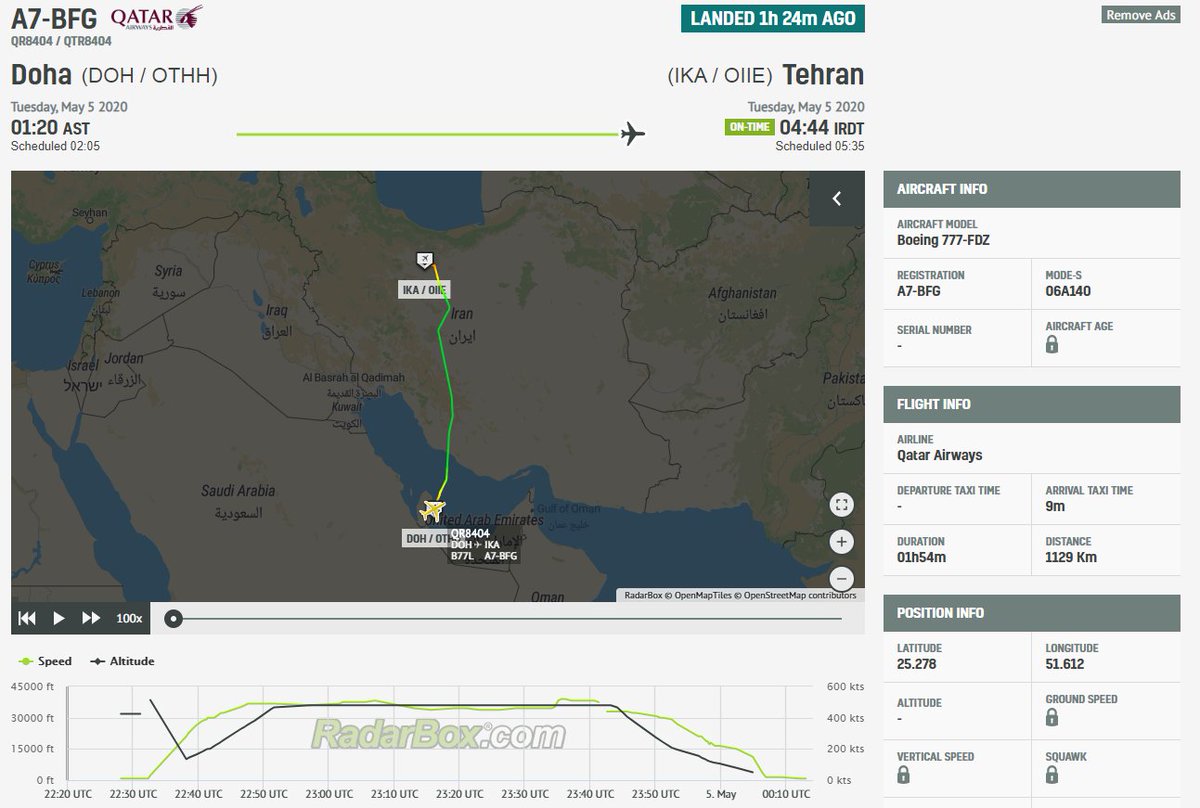Unlock the Ground Speed lock icon

coord(1052,717)
